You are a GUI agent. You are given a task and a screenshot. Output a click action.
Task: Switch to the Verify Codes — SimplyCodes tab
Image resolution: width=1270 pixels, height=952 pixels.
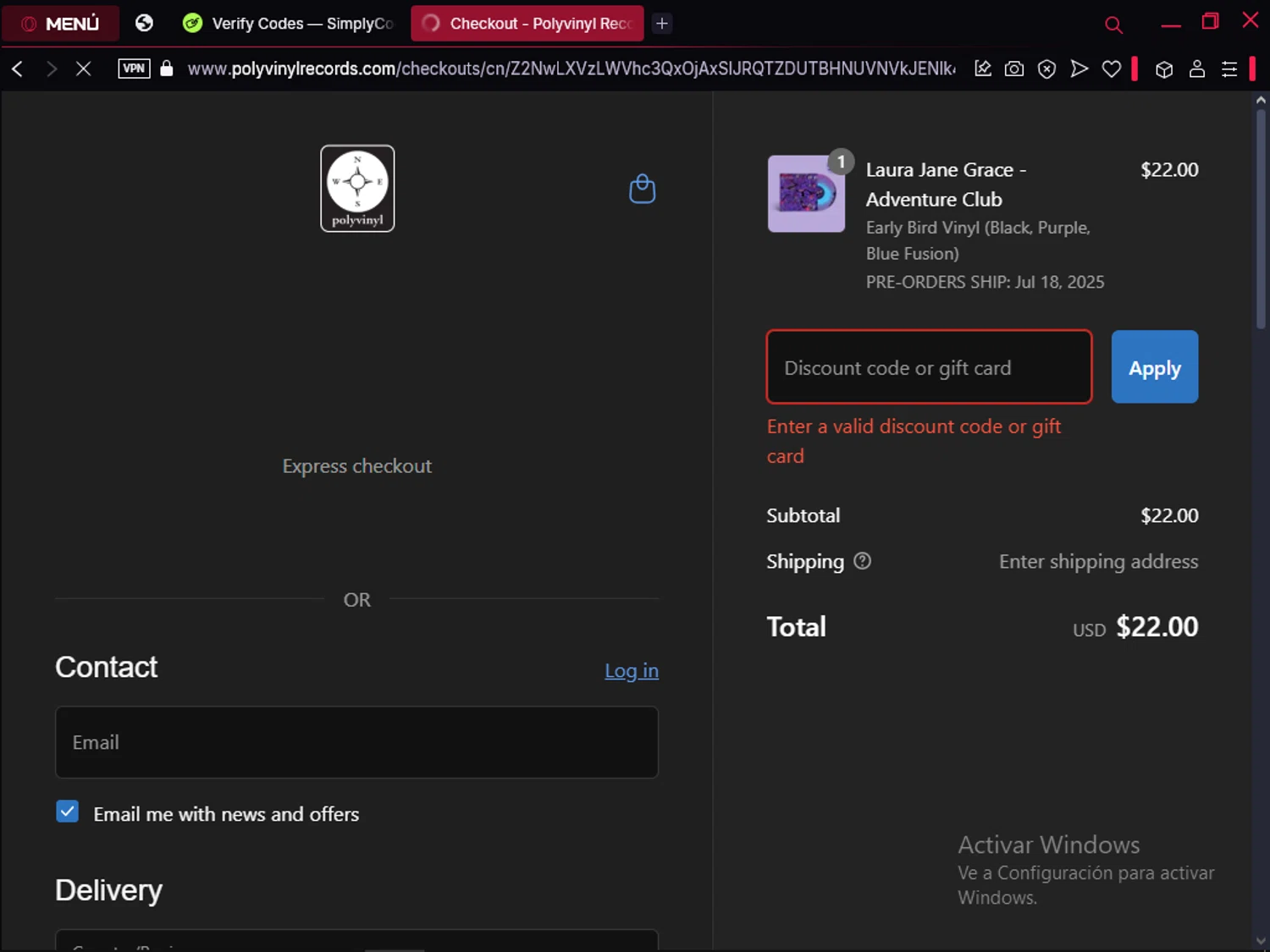(289, 24)
